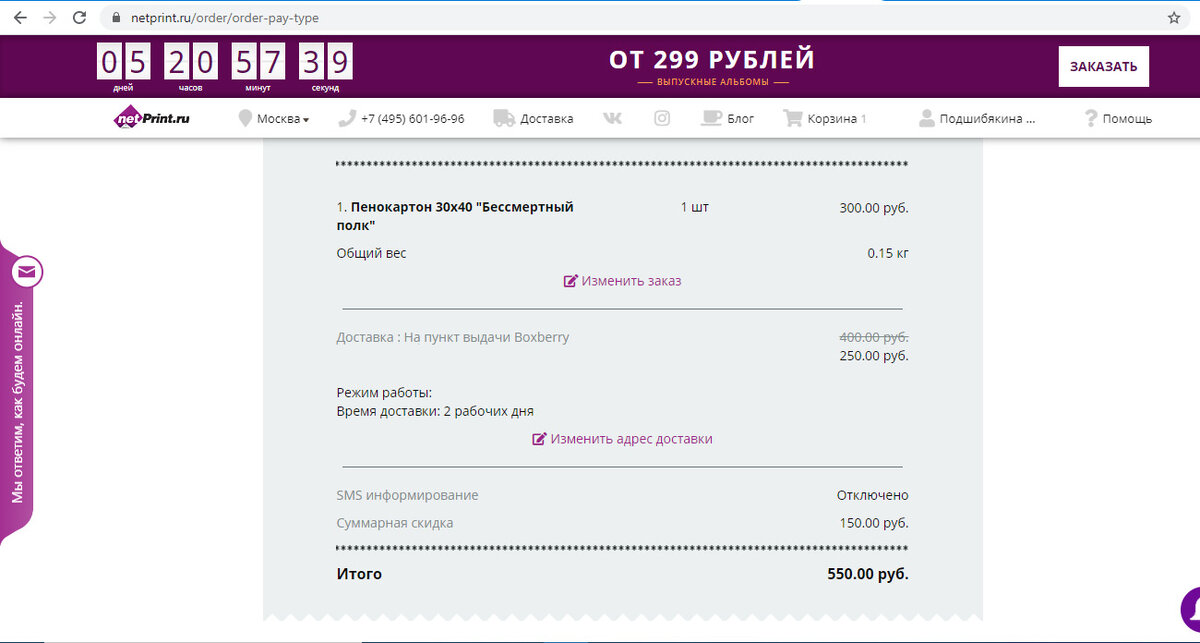Click the bookmark star in the address bar
This screenshot has width=1200, height=643.
point(1175,17)
